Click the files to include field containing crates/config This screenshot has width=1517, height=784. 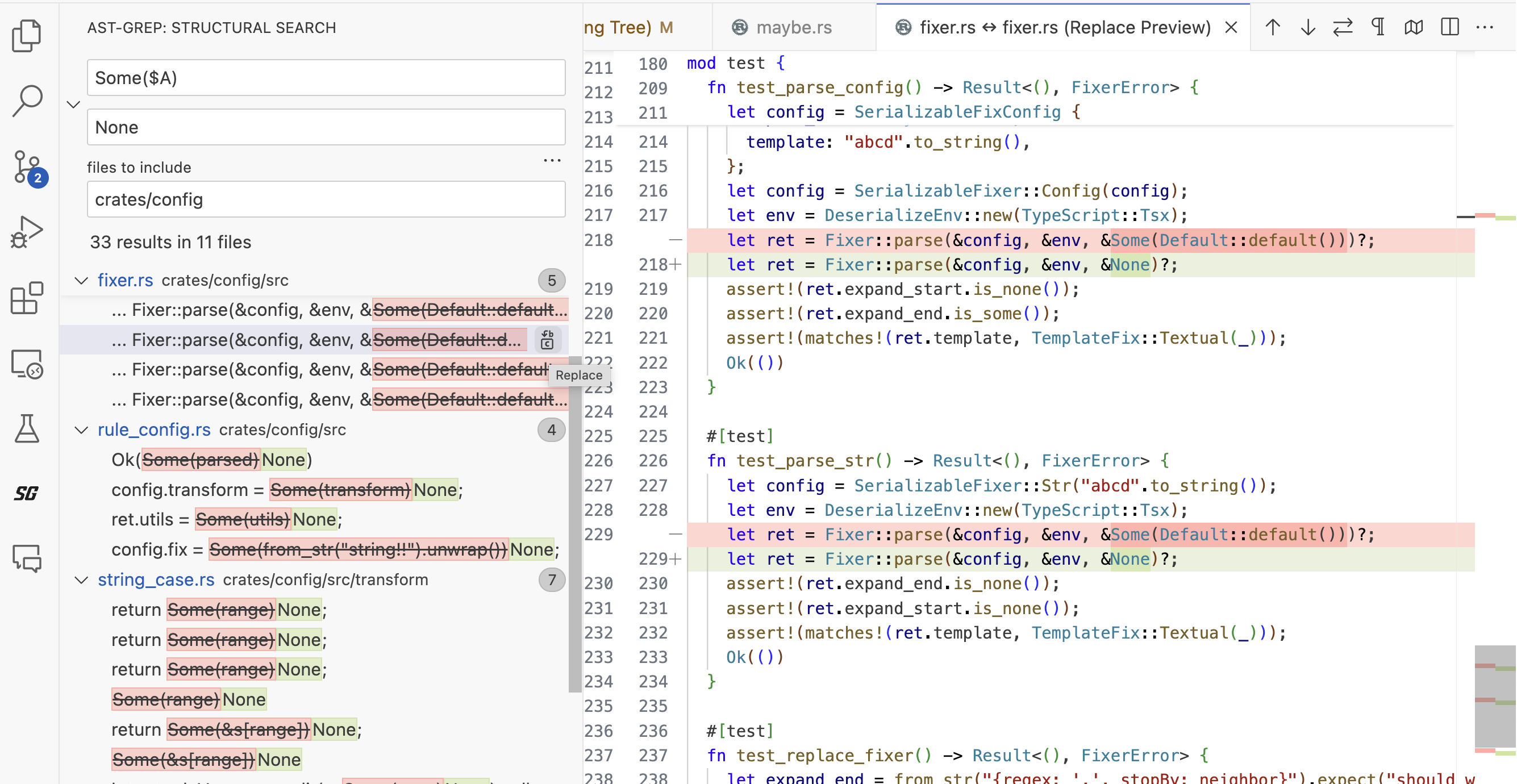tap(326, 199)
